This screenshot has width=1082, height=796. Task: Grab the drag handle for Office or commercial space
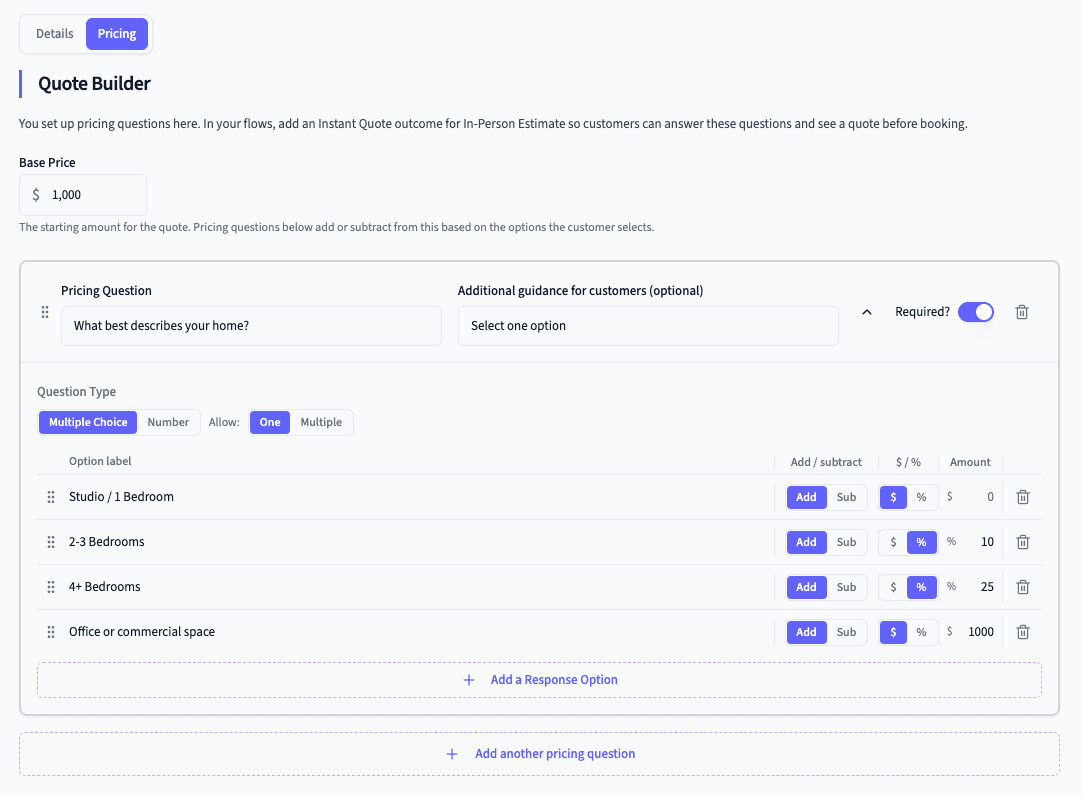[51, 632]
